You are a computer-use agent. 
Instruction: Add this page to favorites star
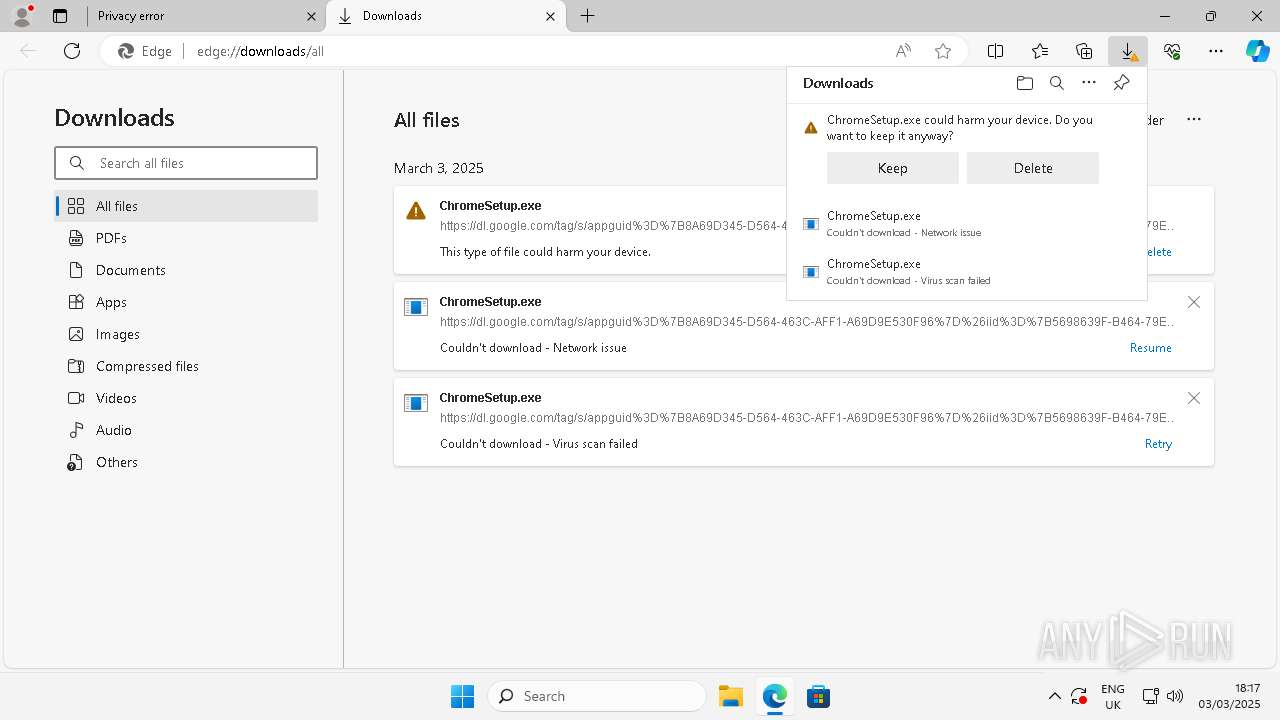(x=943, y=51)
